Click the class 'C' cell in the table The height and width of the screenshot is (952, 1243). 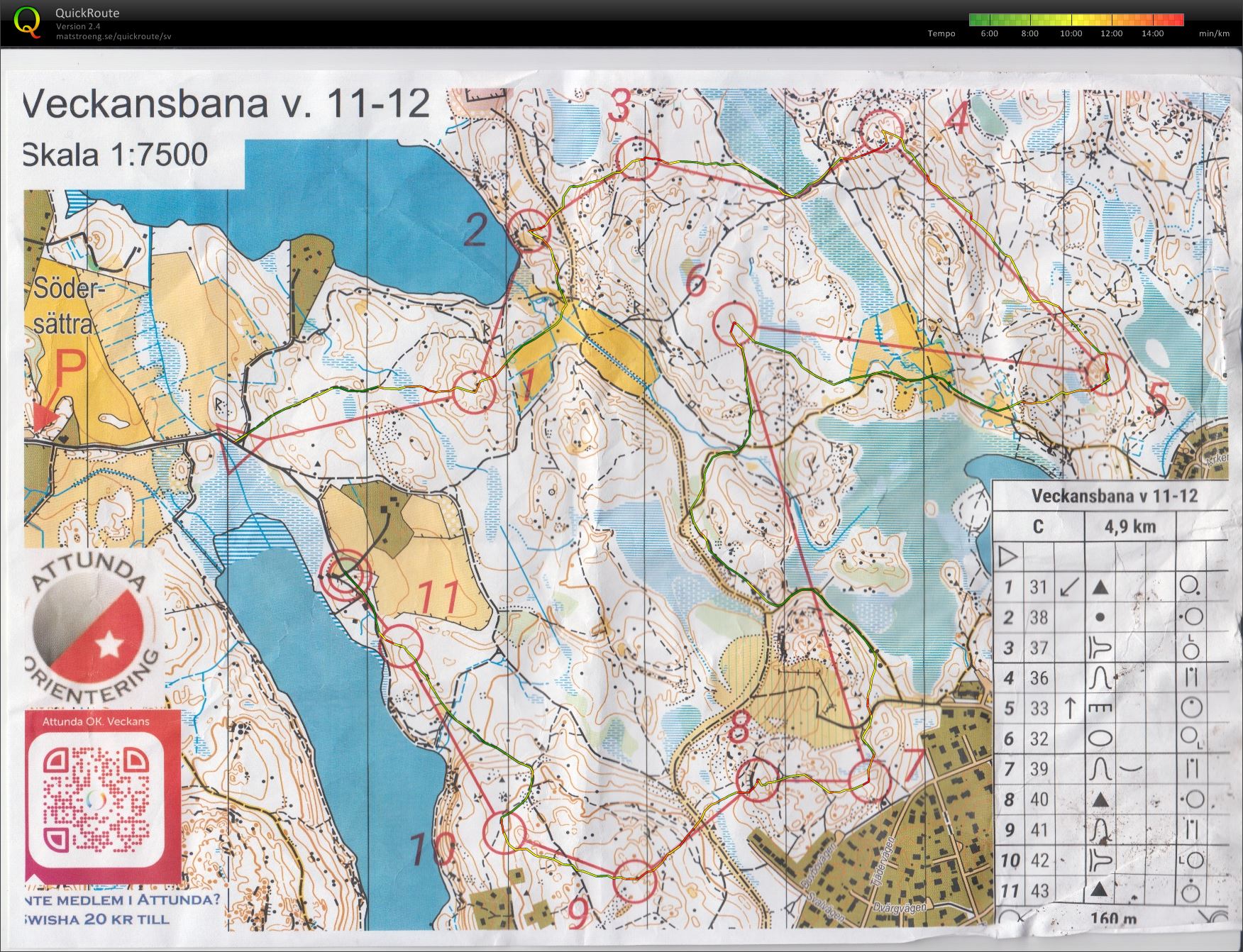point(1038,526)
